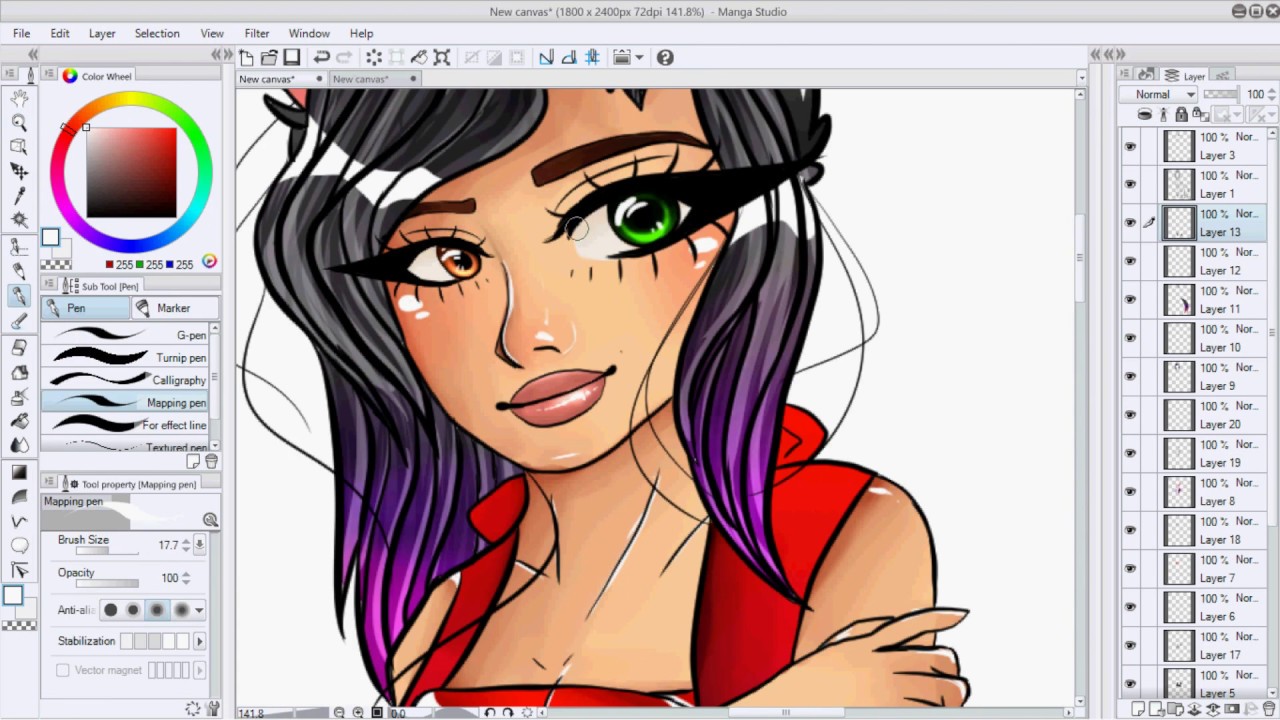Select the Object operation tool
Viewport: 1280px width, 720px height.
19,146
